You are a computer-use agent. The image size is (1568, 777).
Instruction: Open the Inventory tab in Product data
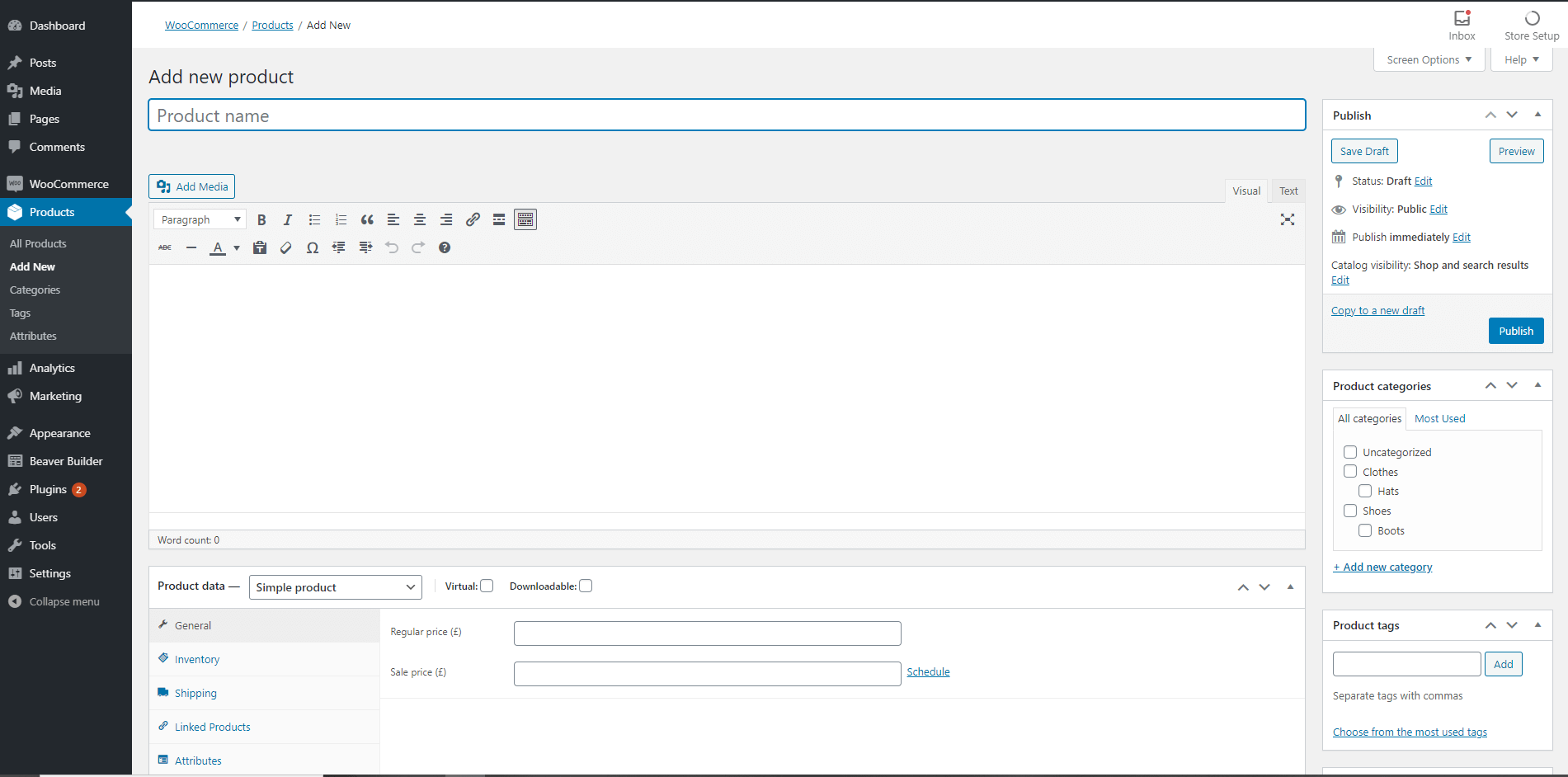point(196,658)
